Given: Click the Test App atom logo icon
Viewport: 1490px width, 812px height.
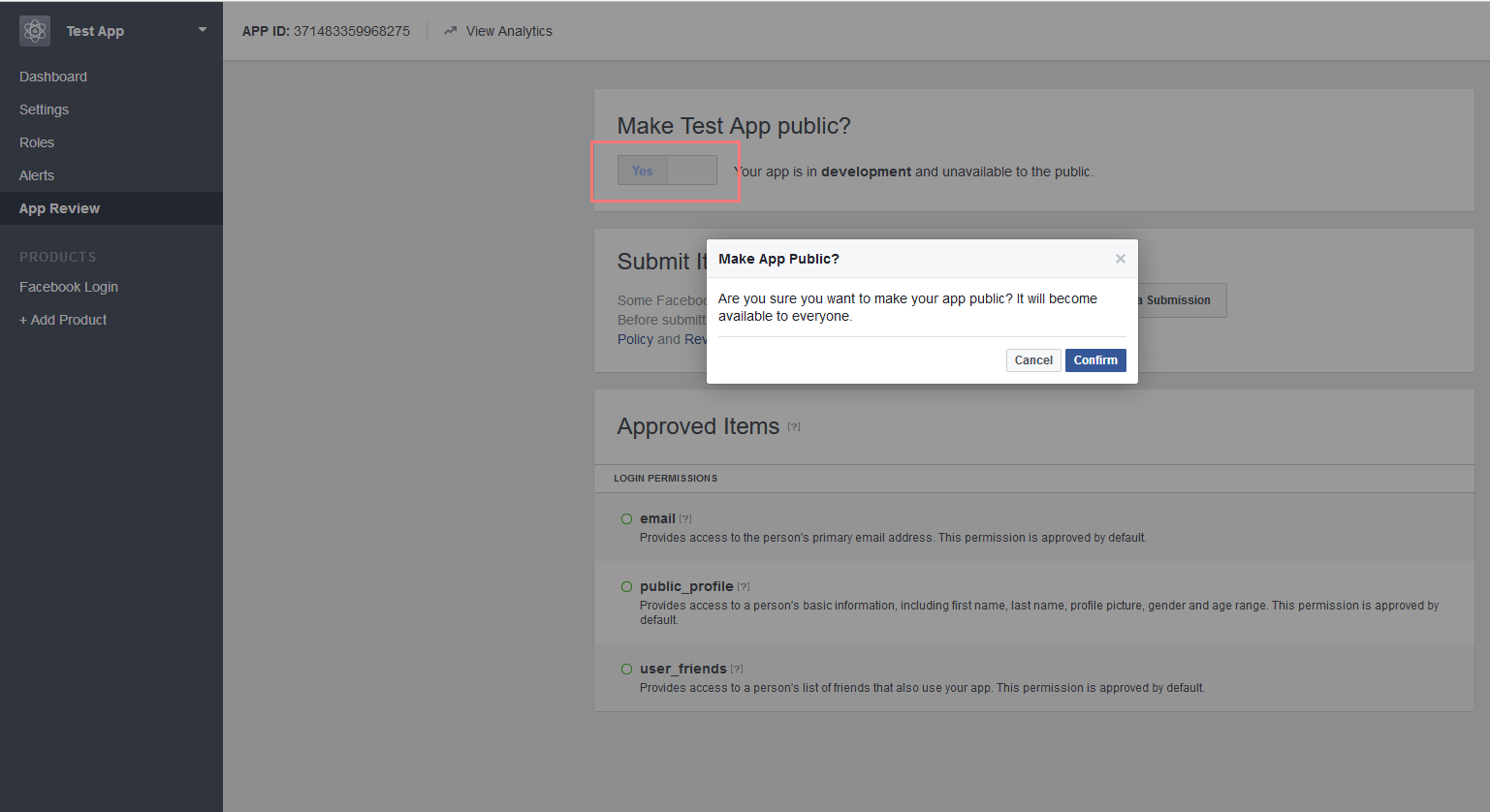Looking at the screenshot, I should 35,31.
